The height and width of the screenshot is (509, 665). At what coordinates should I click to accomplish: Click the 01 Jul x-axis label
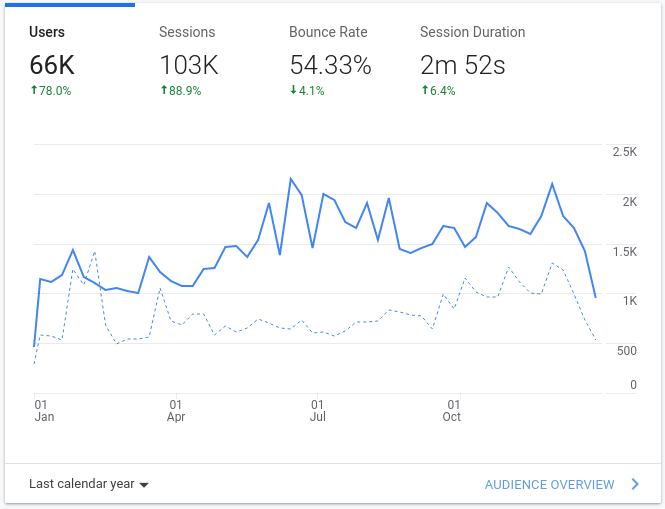[317, 410]
